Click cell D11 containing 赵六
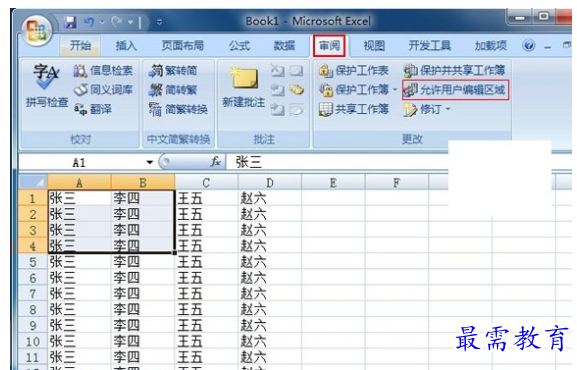577x370 pixels. point(270,357)
